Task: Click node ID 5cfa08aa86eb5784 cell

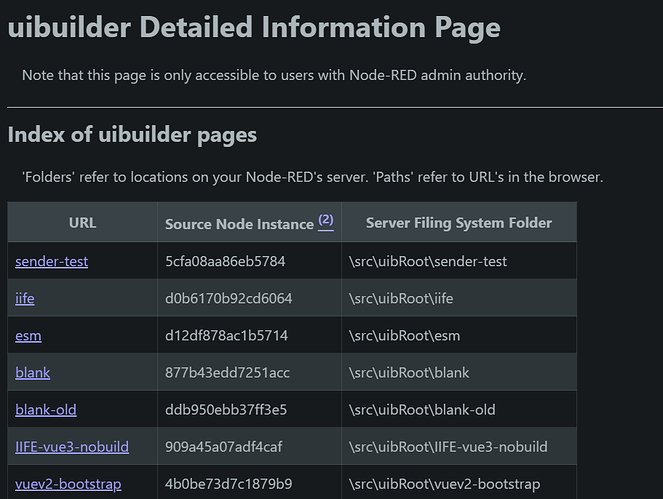Action: click(225, 261)
